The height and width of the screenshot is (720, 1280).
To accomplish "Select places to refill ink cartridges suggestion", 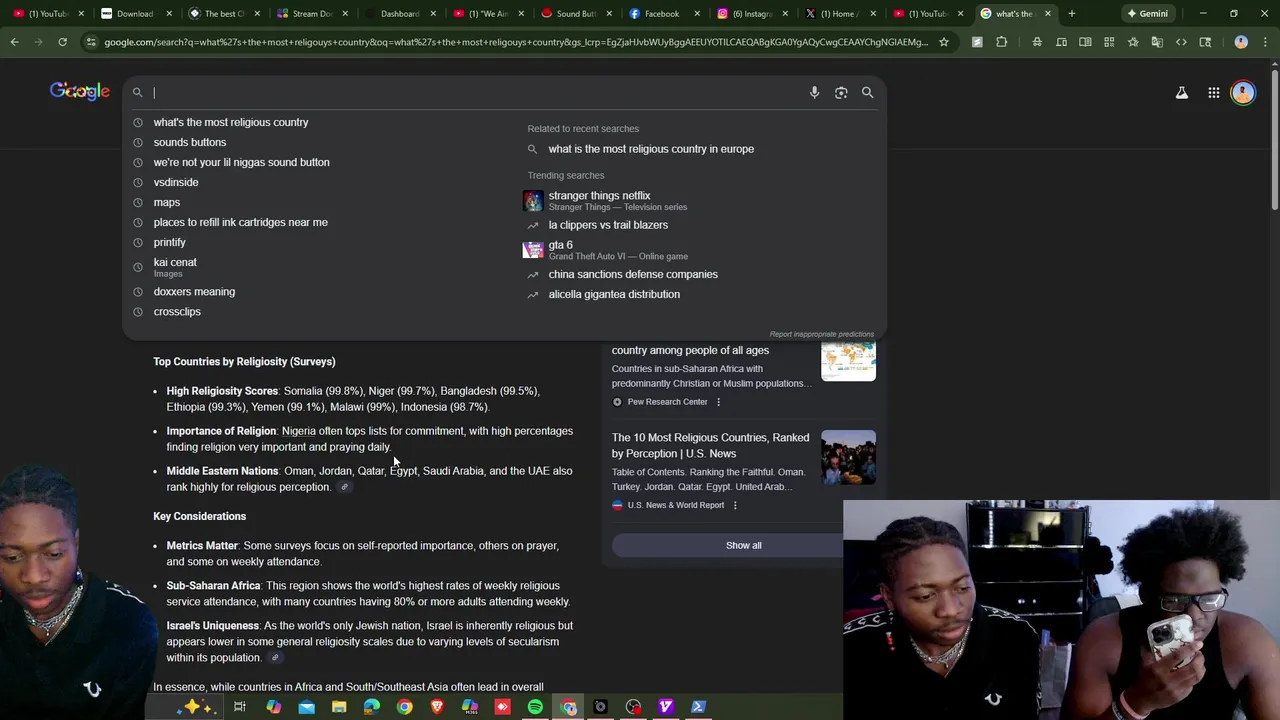I will 240,222.
